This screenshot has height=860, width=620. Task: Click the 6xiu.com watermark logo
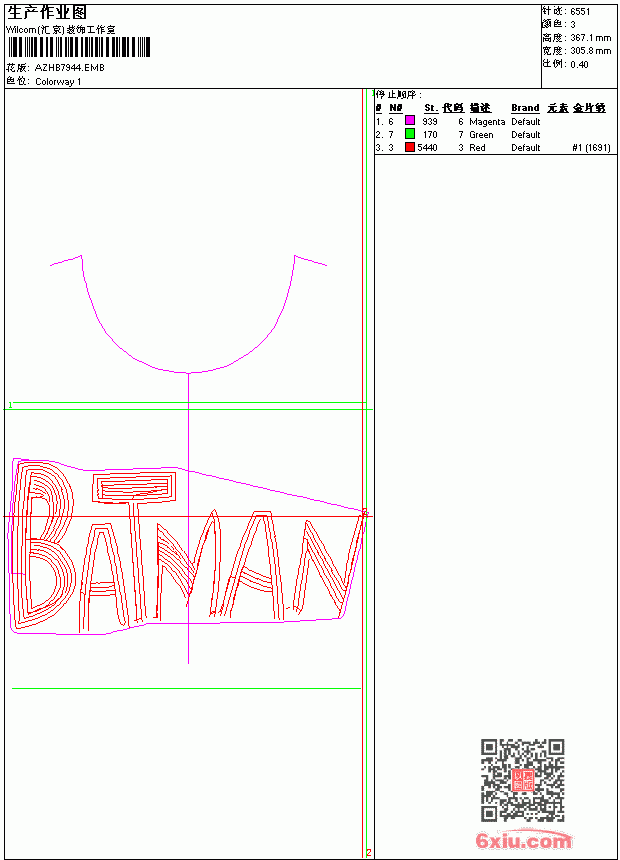524,840
